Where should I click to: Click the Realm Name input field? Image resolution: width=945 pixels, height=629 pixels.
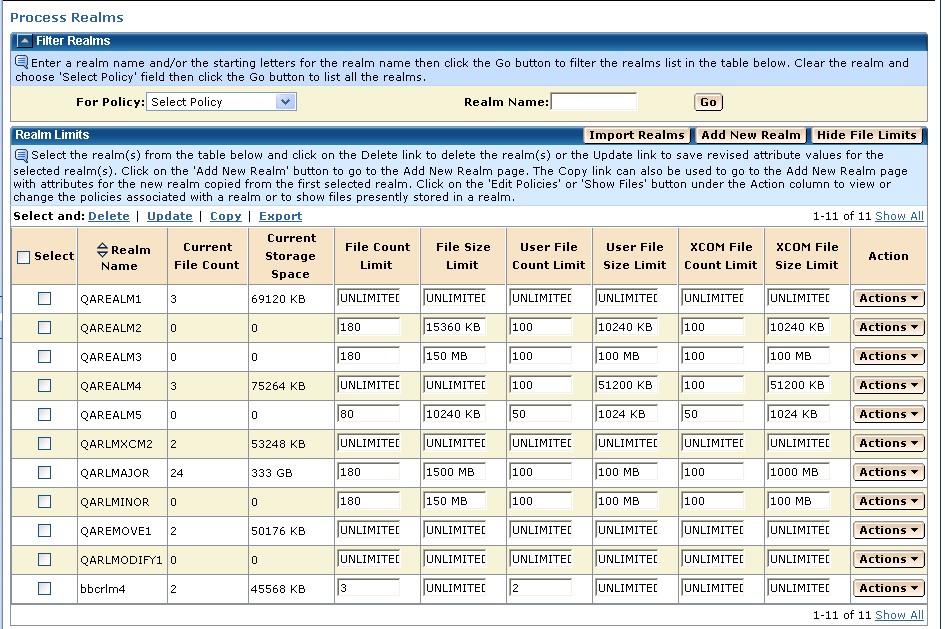(594, 102)
